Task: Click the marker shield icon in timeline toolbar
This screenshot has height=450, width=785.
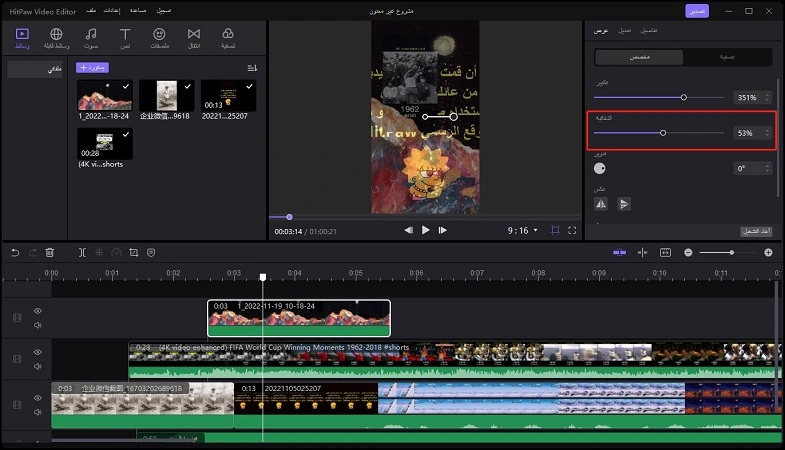Action: click(151, 253)
